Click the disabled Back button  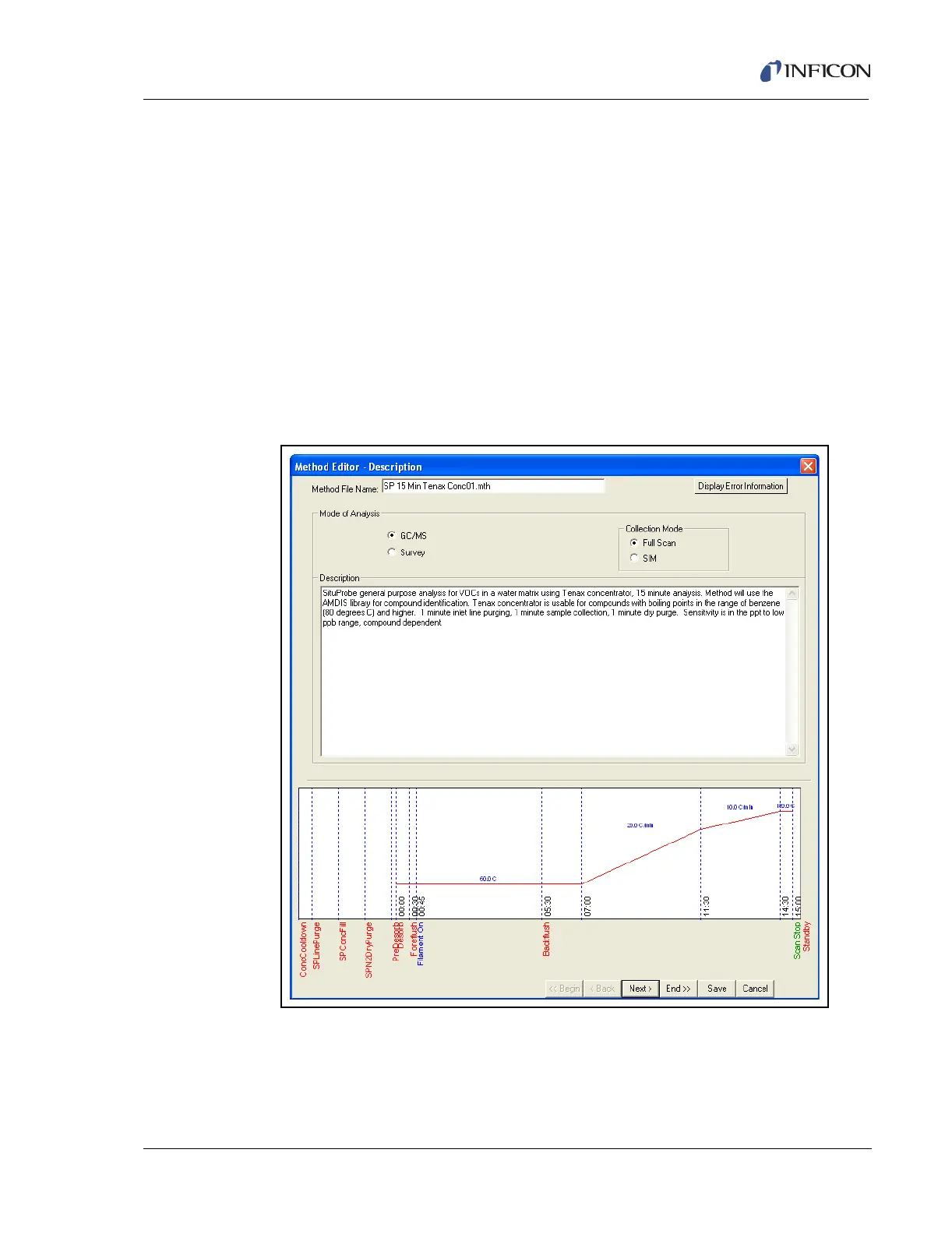602,989
